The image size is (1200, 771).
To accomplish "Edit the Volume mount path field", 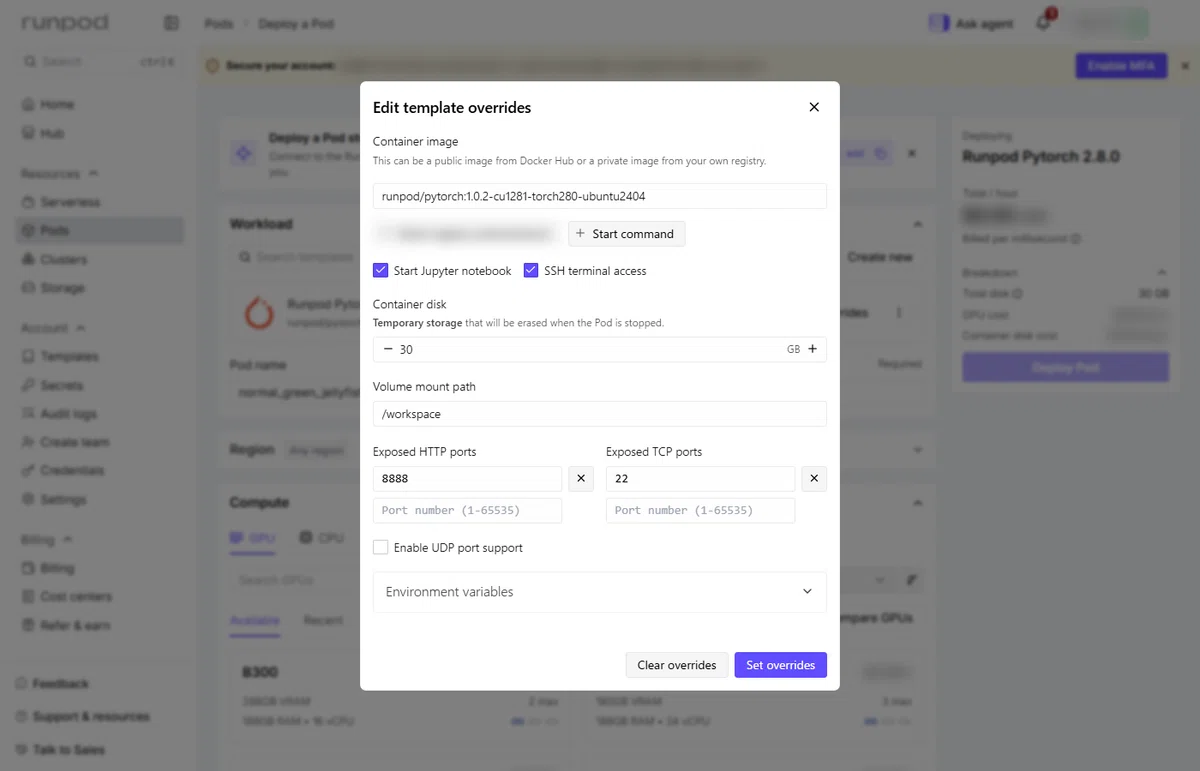I will [599, 414].
